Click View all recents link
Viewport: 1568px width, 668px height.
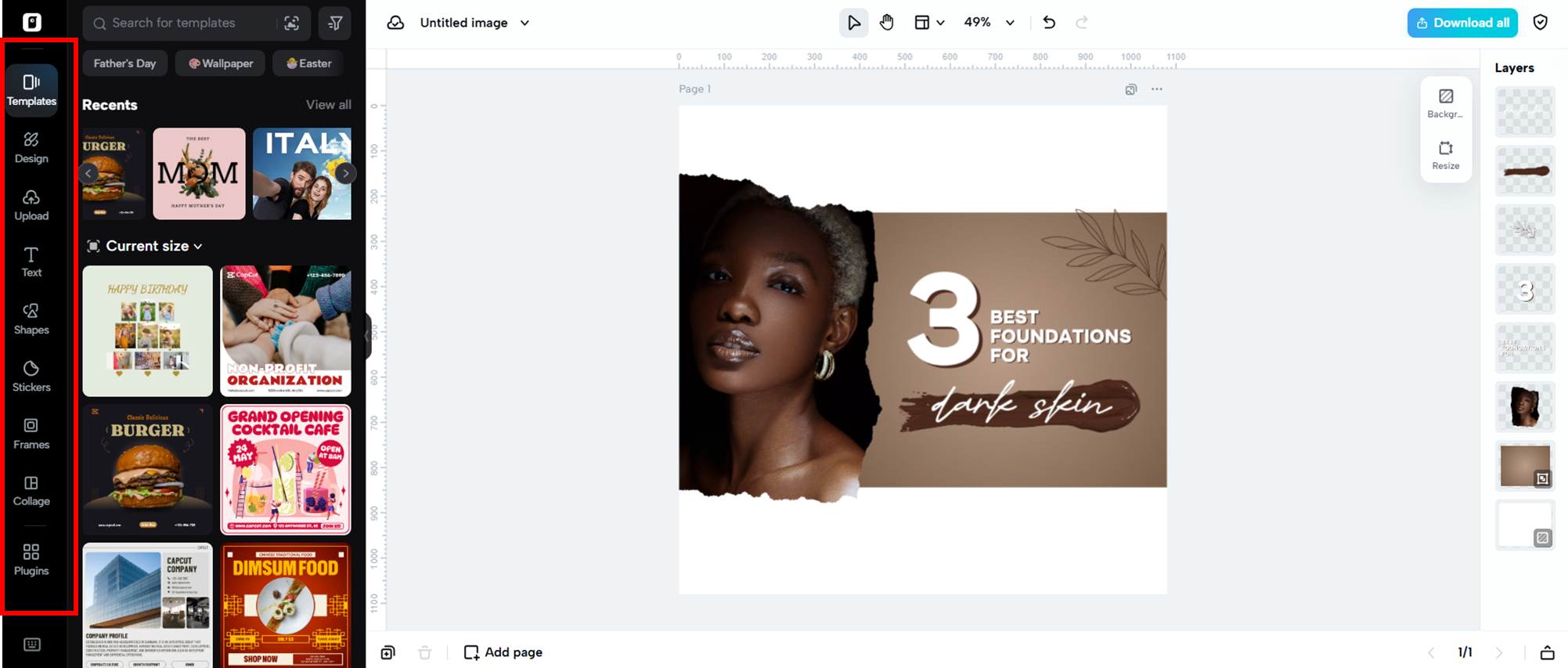click(x=328, y=105)
